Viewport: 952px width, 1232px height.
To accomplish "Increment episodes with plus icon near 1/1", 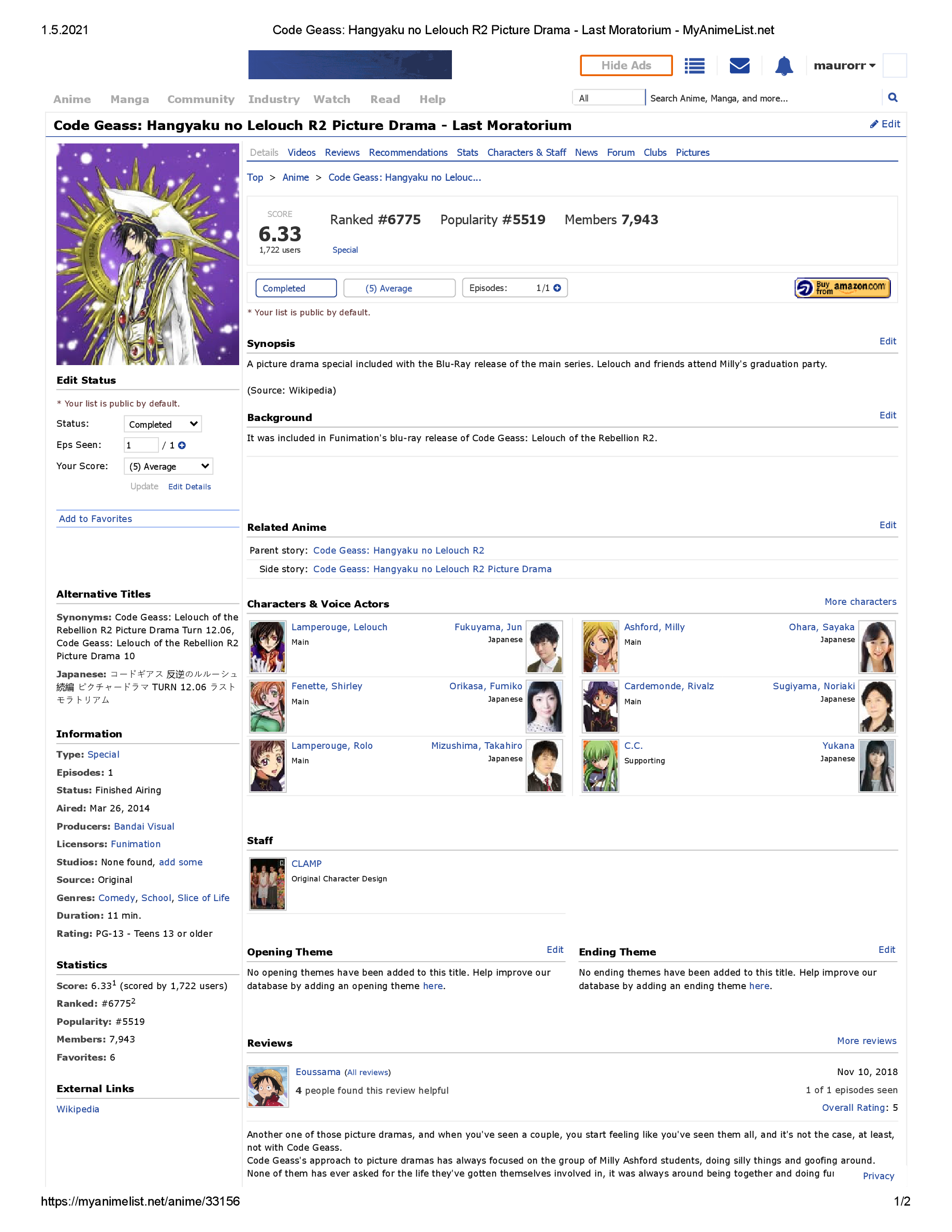I will [557, 288].
